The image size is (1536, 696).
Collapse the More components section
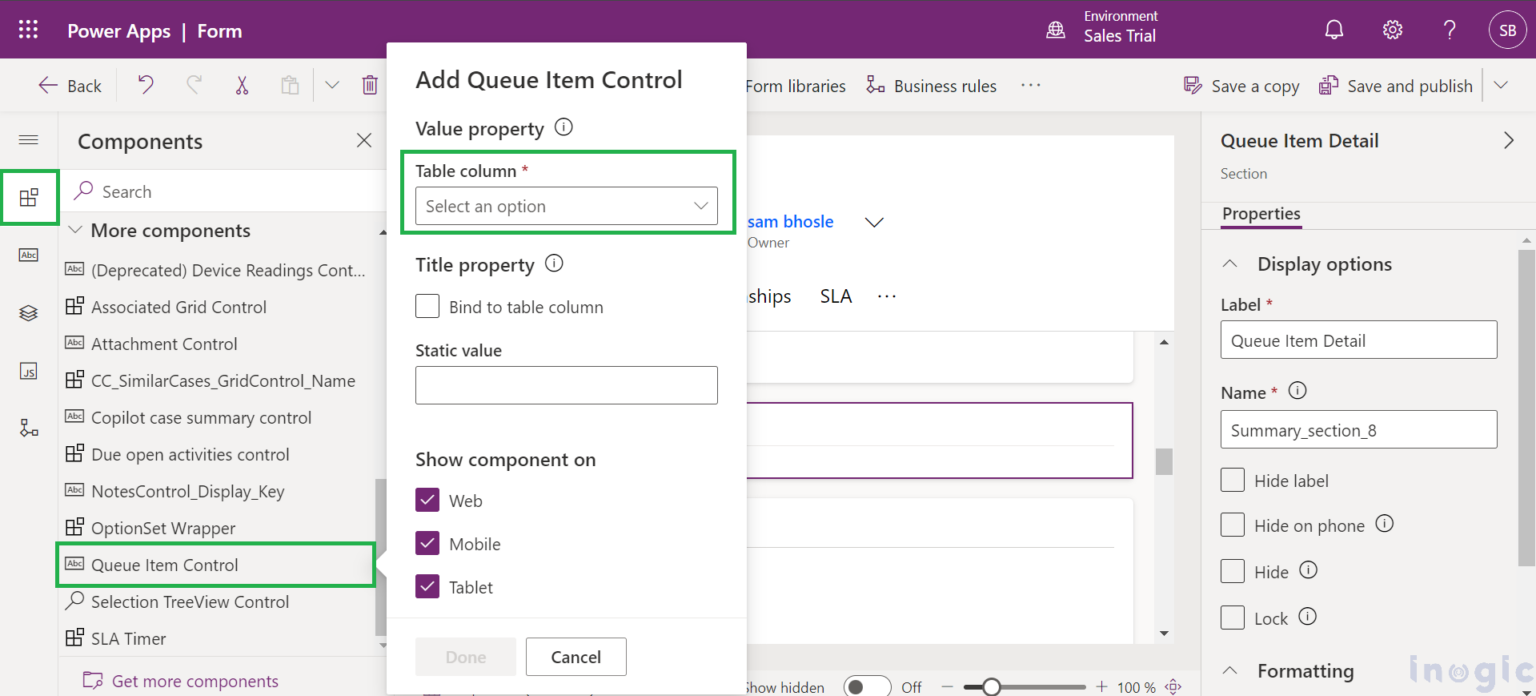click(75, 230)
